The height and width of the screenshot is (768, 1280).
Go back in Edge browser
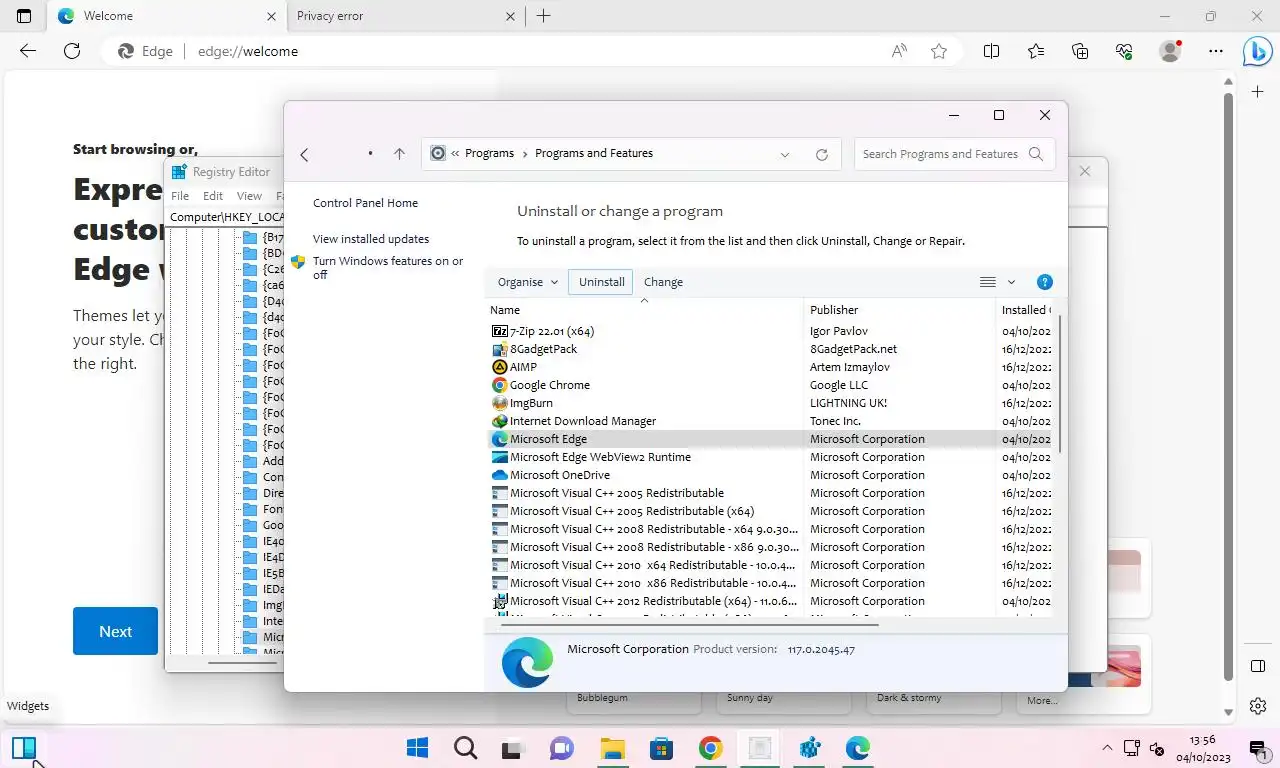(28, 51)
